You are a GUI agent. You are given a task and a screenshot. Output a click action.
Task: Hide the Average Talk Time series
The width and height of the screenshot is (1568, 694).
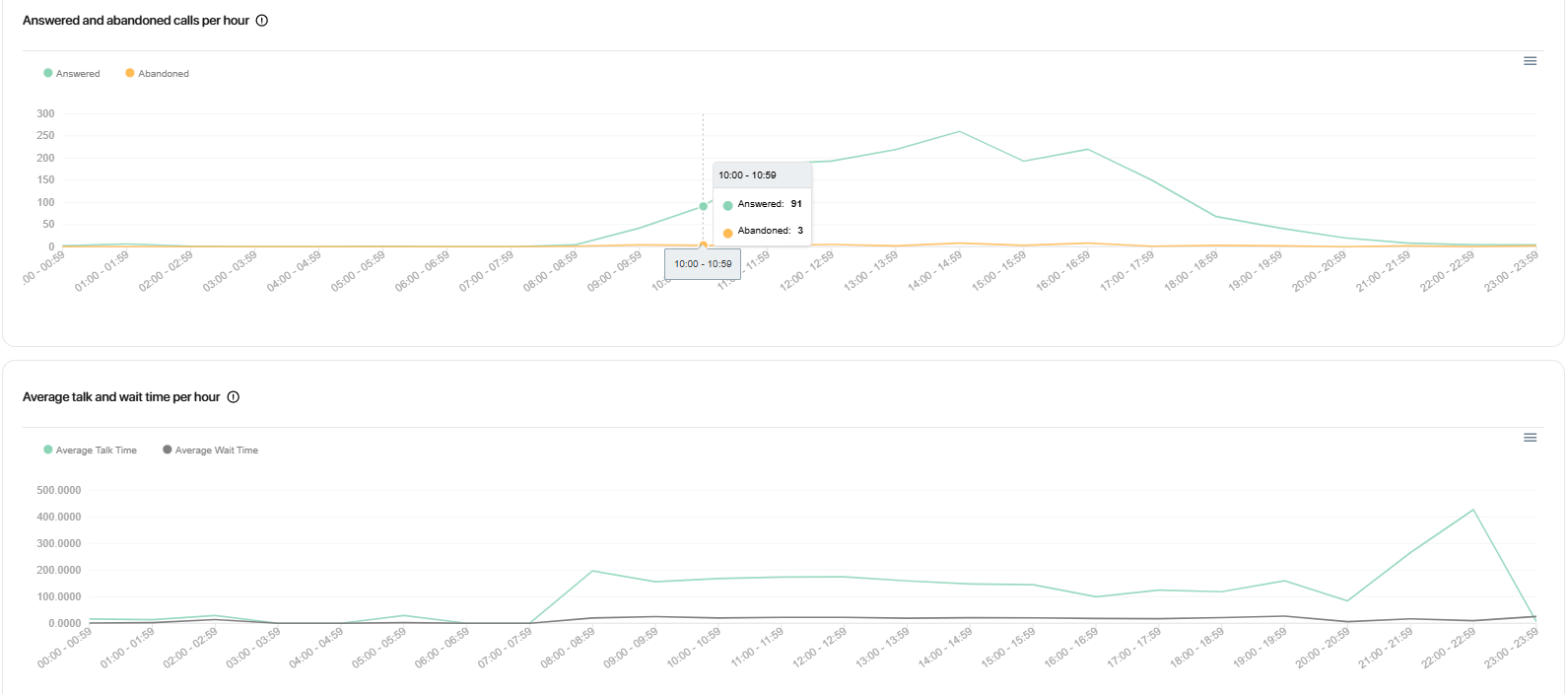click(90, 451)
